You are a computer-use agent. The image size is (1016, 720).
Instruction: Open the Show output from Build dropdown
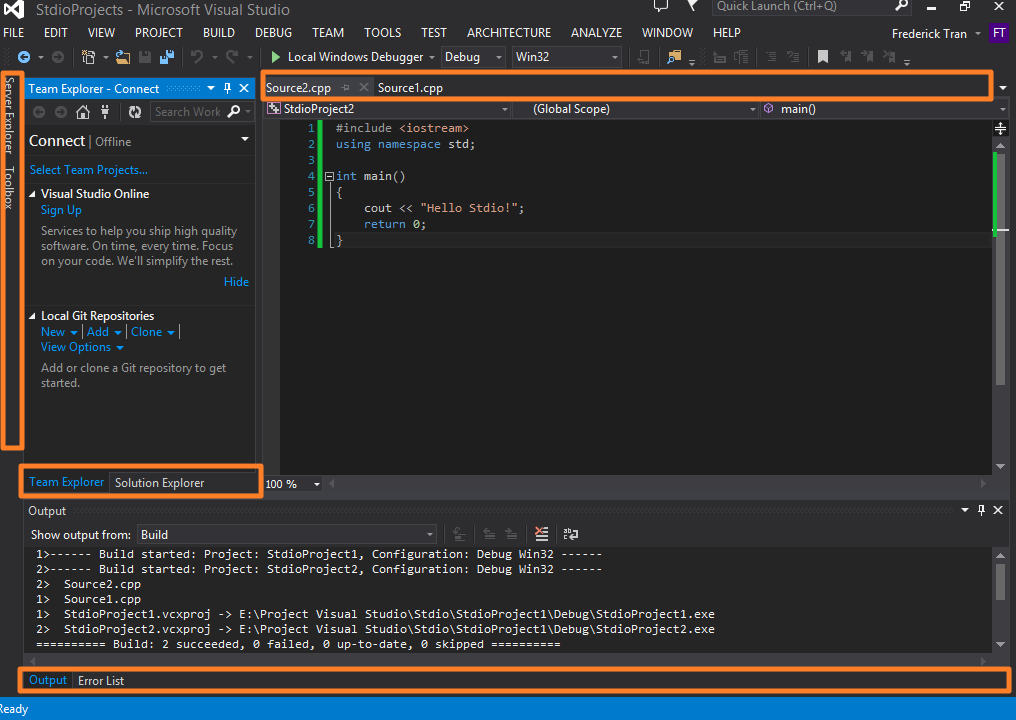[286, 535]
